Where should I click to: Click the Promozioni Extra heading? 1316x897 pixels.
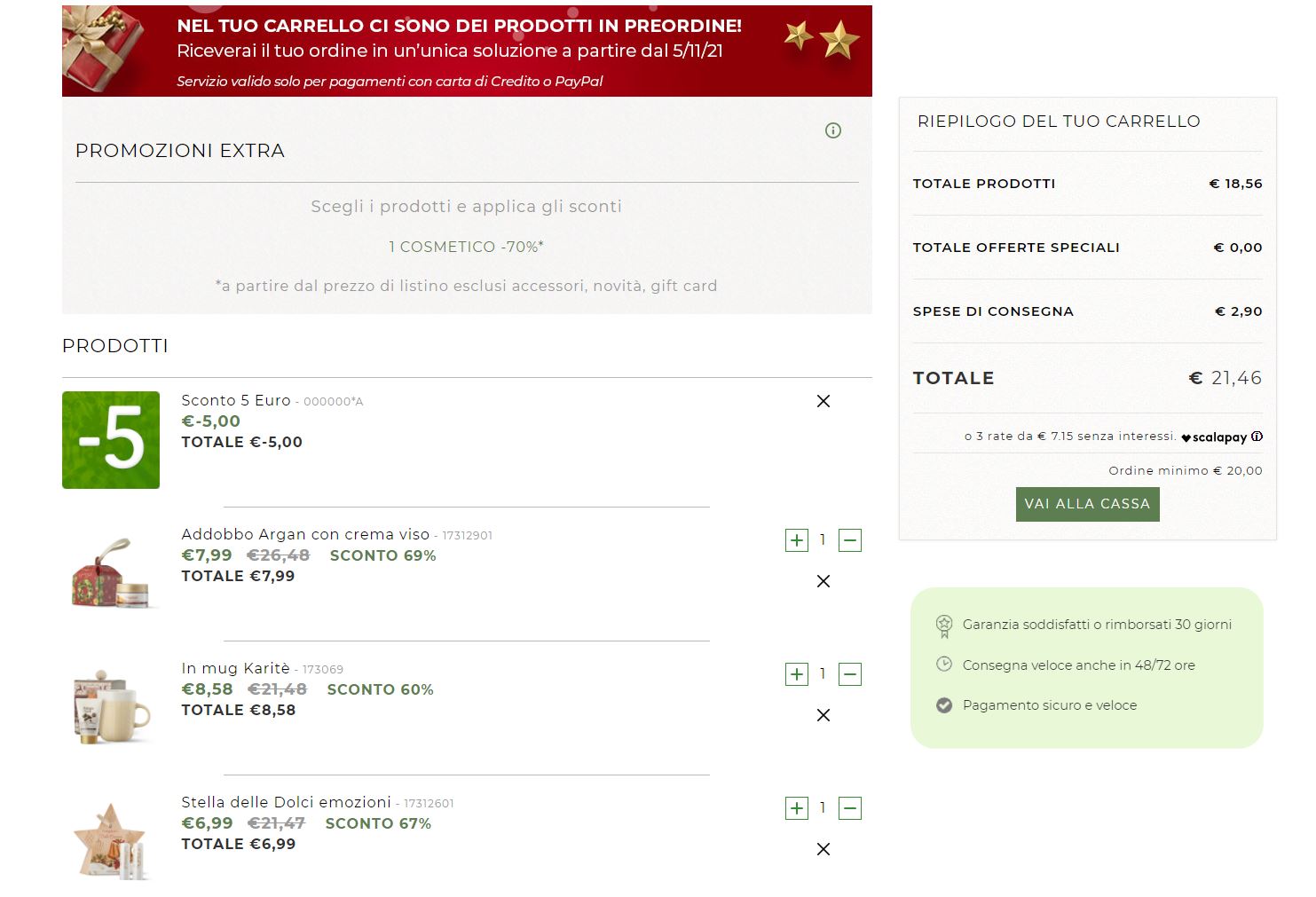(180, 151)
